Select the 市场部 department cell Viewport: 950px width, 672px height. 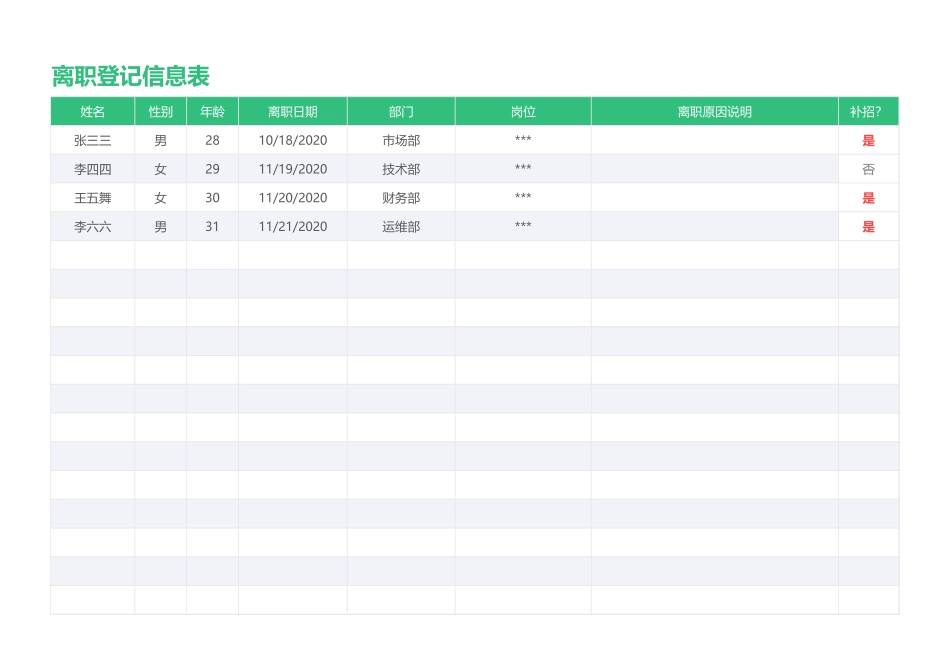[x=400, y=140]
